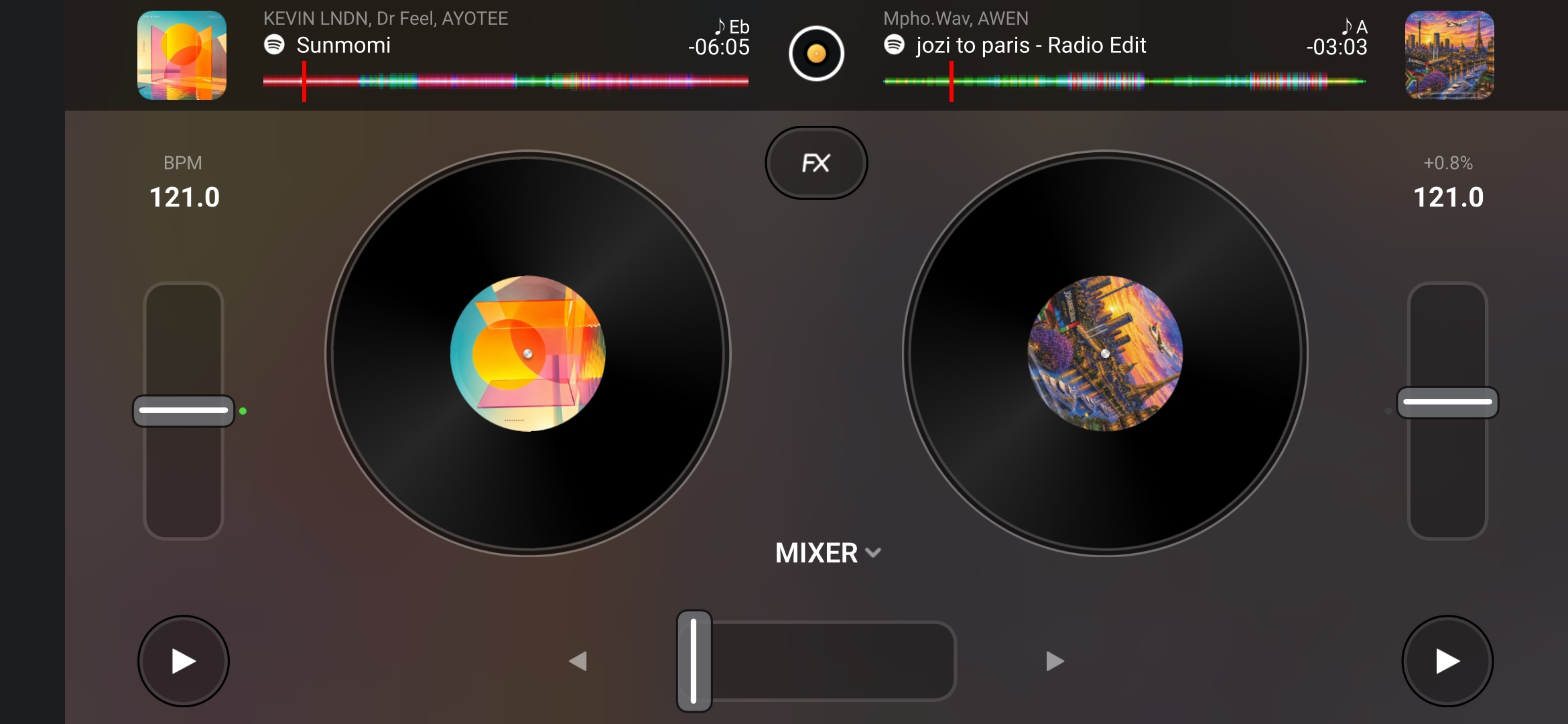
Task: Open jozi to paris album art thumbnail
Action: (x=1449, y=55)
